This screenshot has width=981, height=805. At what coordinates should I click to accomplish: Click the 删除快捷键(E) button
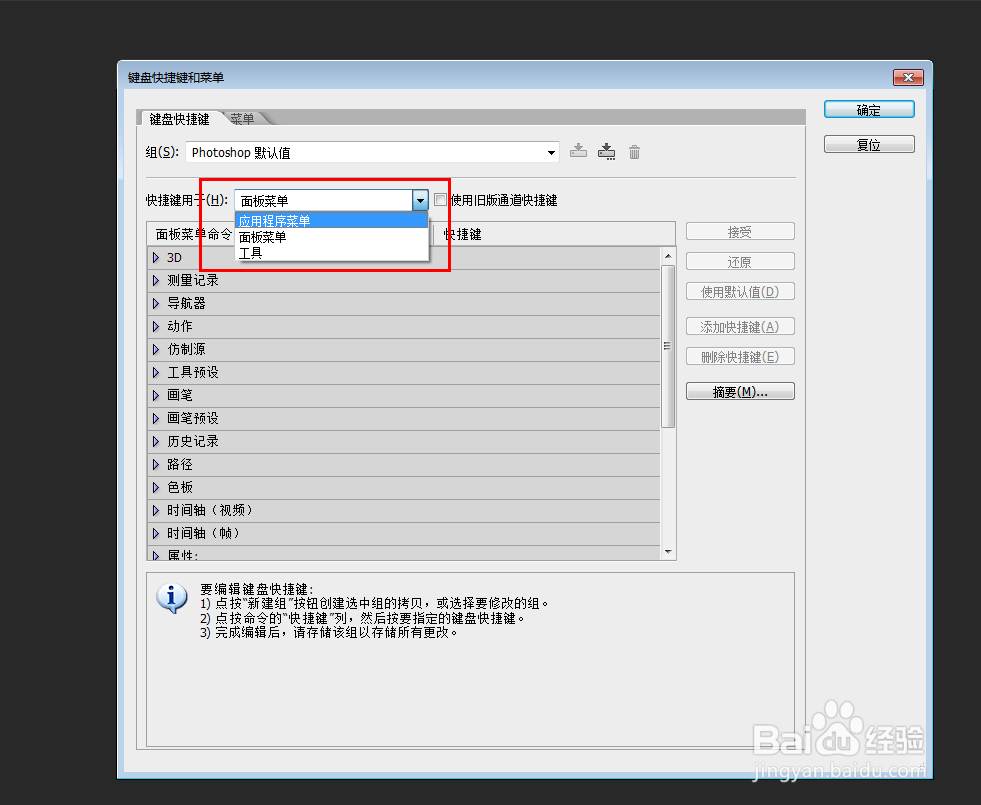coord(740,357)
